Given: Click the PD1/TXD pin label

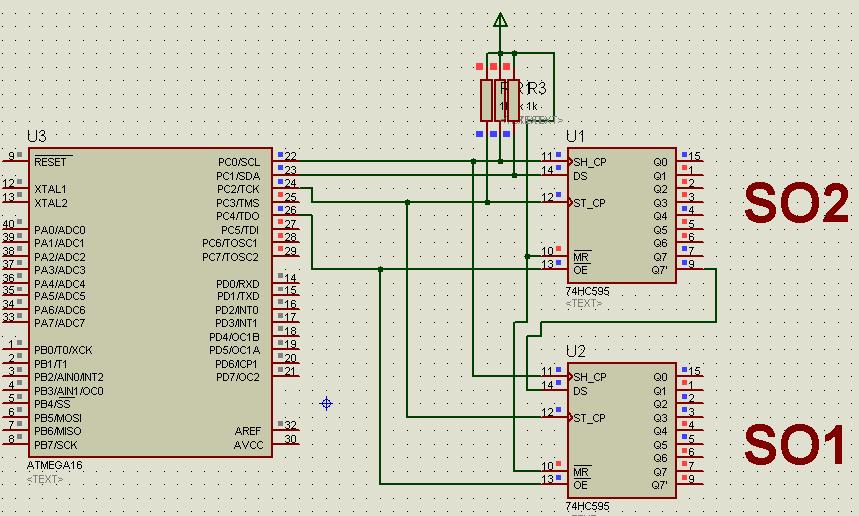Looking at the screenshot, I should click(238, 296).
